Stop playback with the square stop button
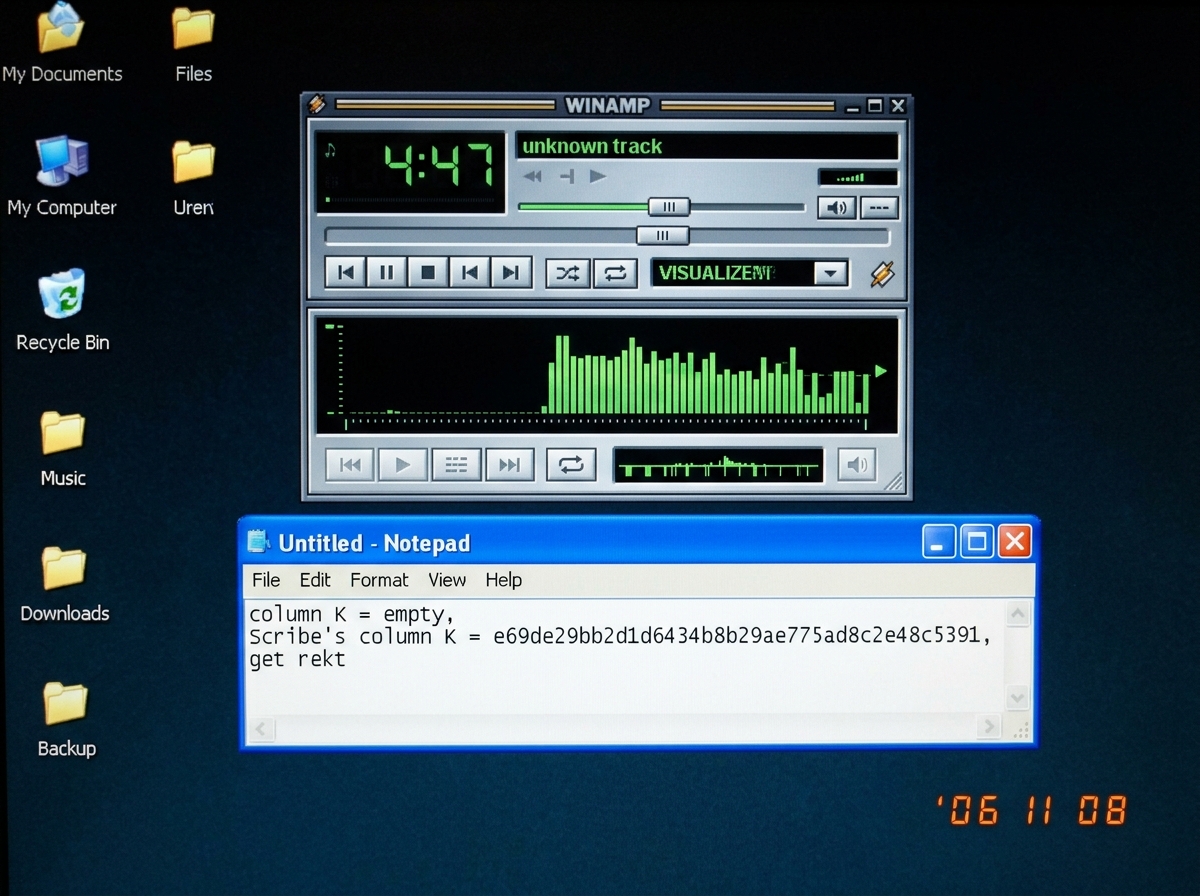 [427, 272]
